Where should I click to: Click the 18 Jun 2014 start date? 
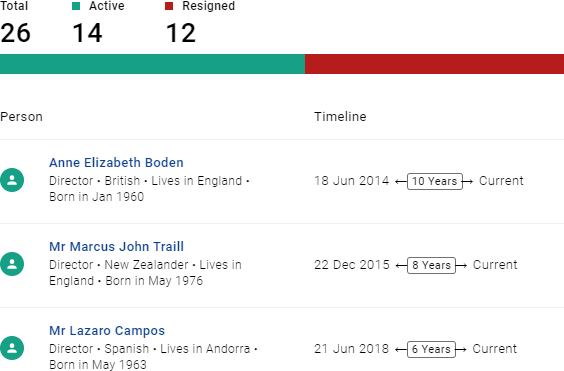click(351, 181)
